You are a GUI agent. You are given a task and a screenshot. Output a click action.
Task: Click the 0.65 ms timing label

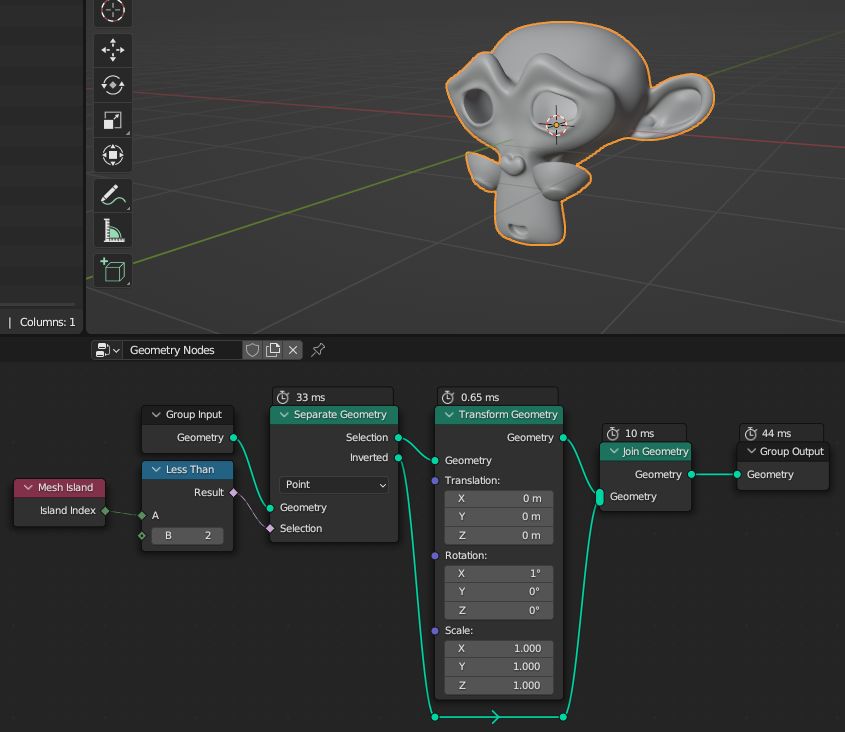(480, 398)
